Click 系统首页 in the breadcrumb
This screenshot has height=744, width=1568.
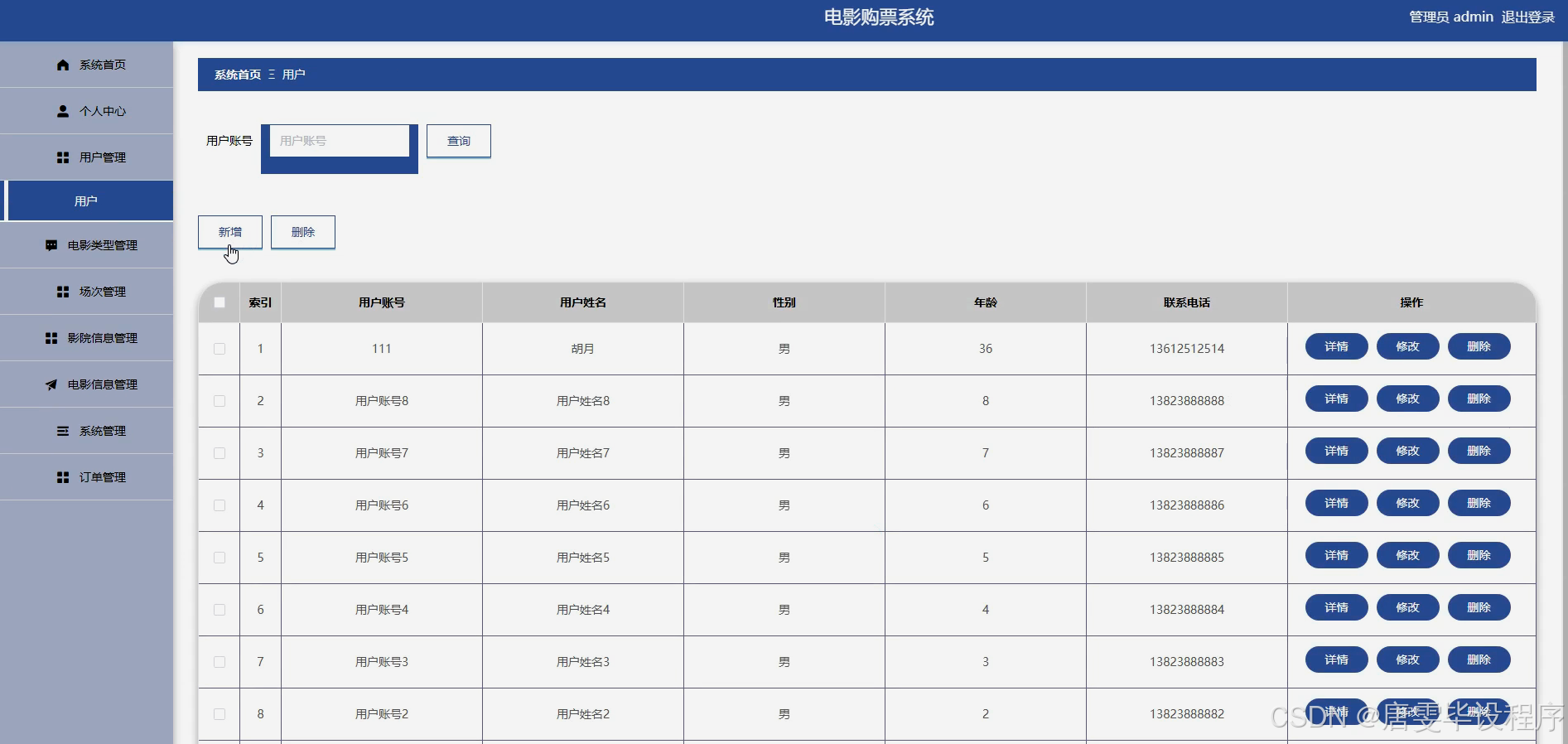pos(238,75)
